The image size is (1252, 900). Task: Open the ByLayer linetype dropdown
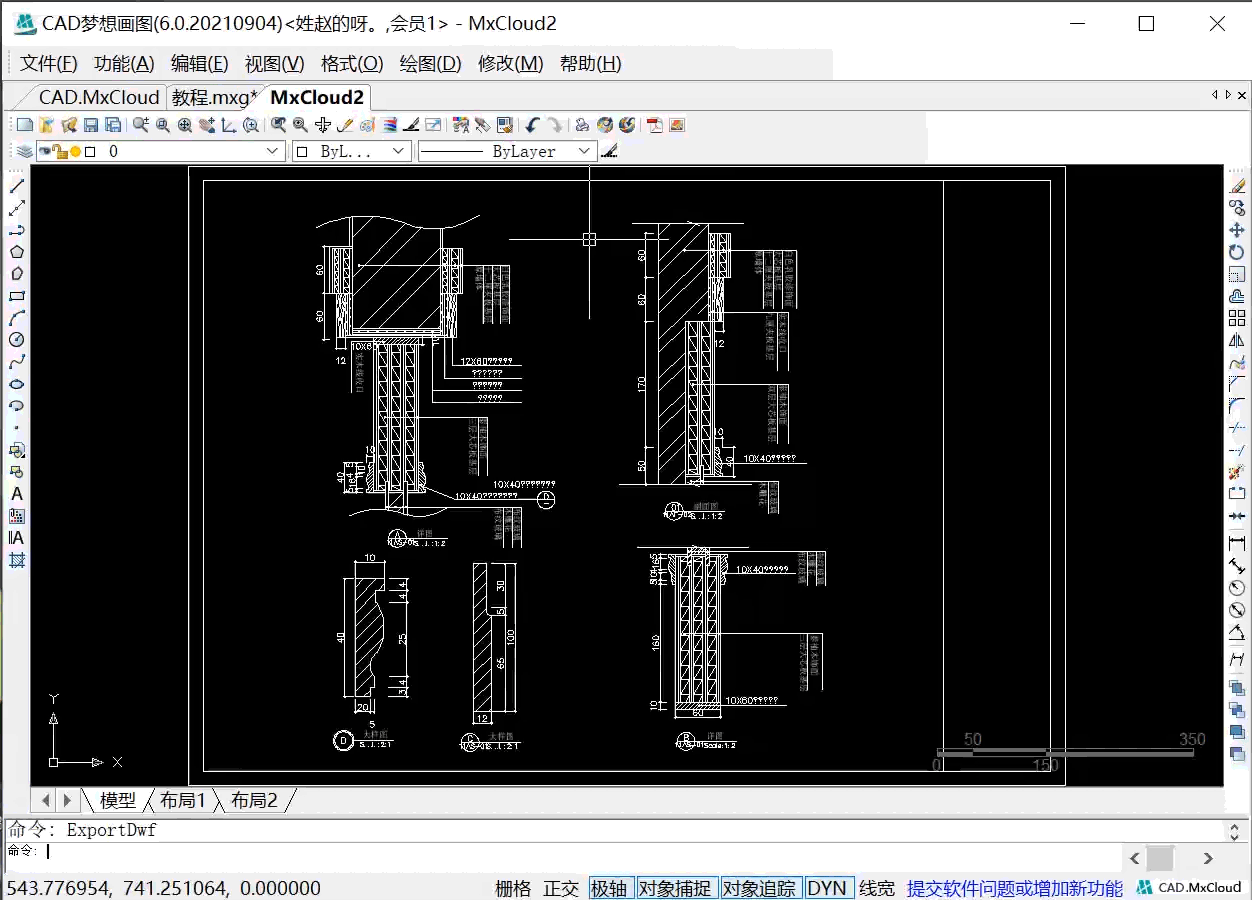click(507, 151)
